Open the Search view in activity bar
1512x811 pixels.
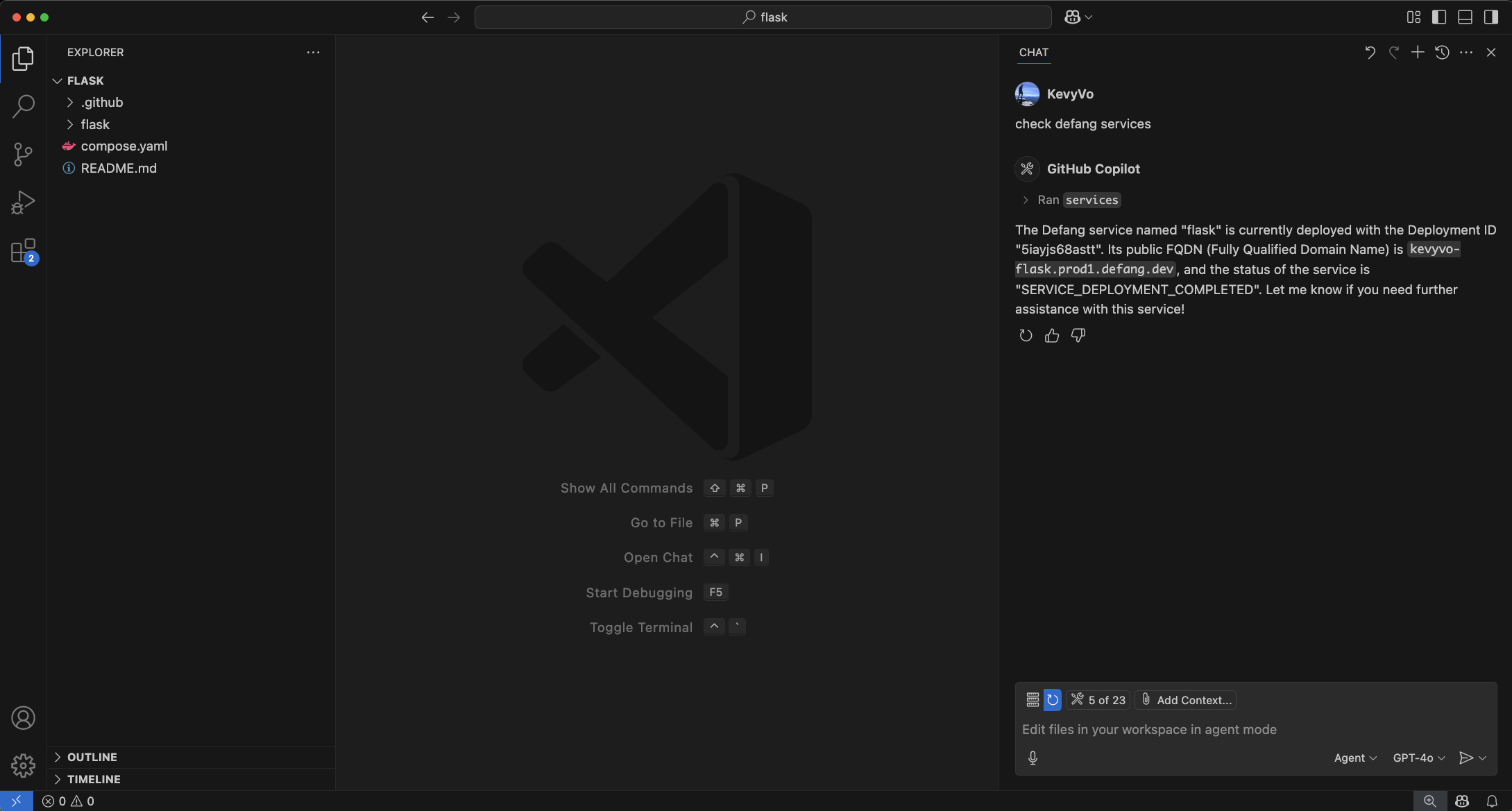click(23, 106)
